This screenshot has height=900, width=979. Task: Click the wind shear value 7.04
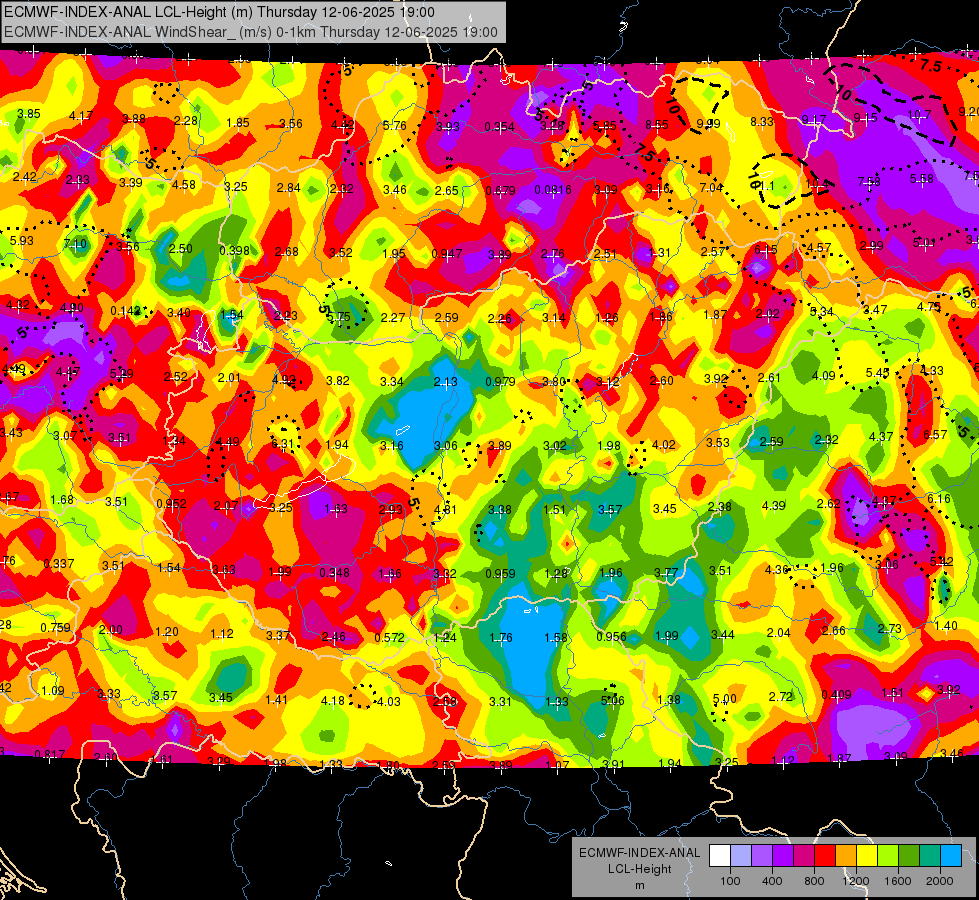point(711,187)
